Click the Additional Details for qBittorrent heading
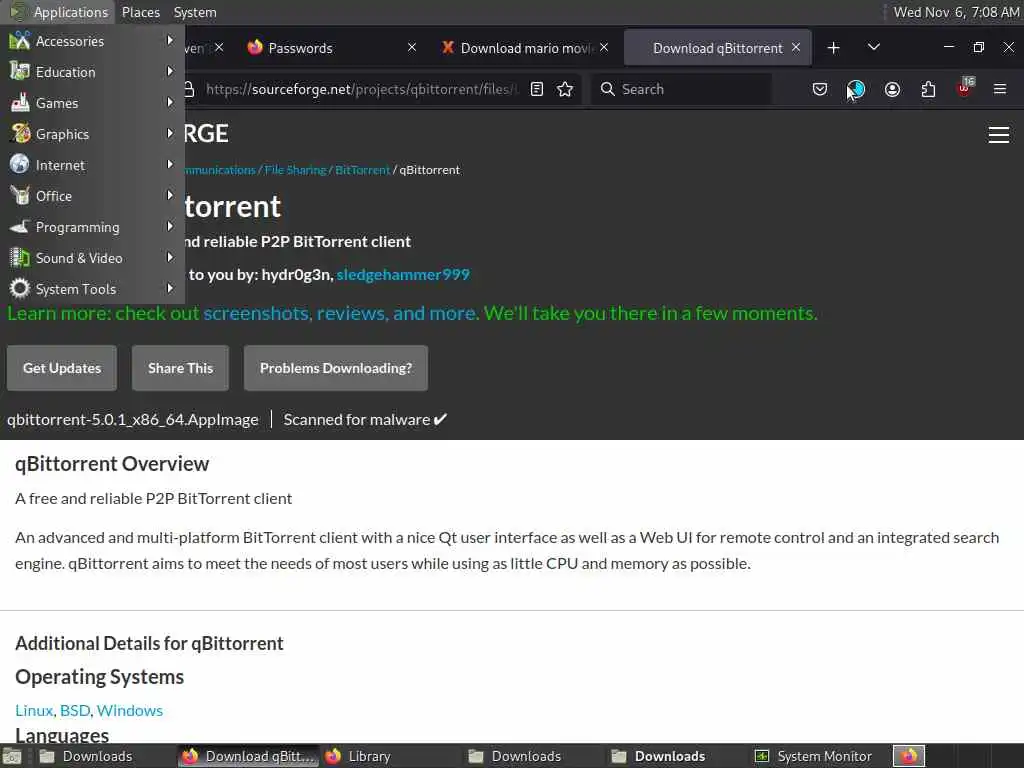1024x768 pixels. 149,643
